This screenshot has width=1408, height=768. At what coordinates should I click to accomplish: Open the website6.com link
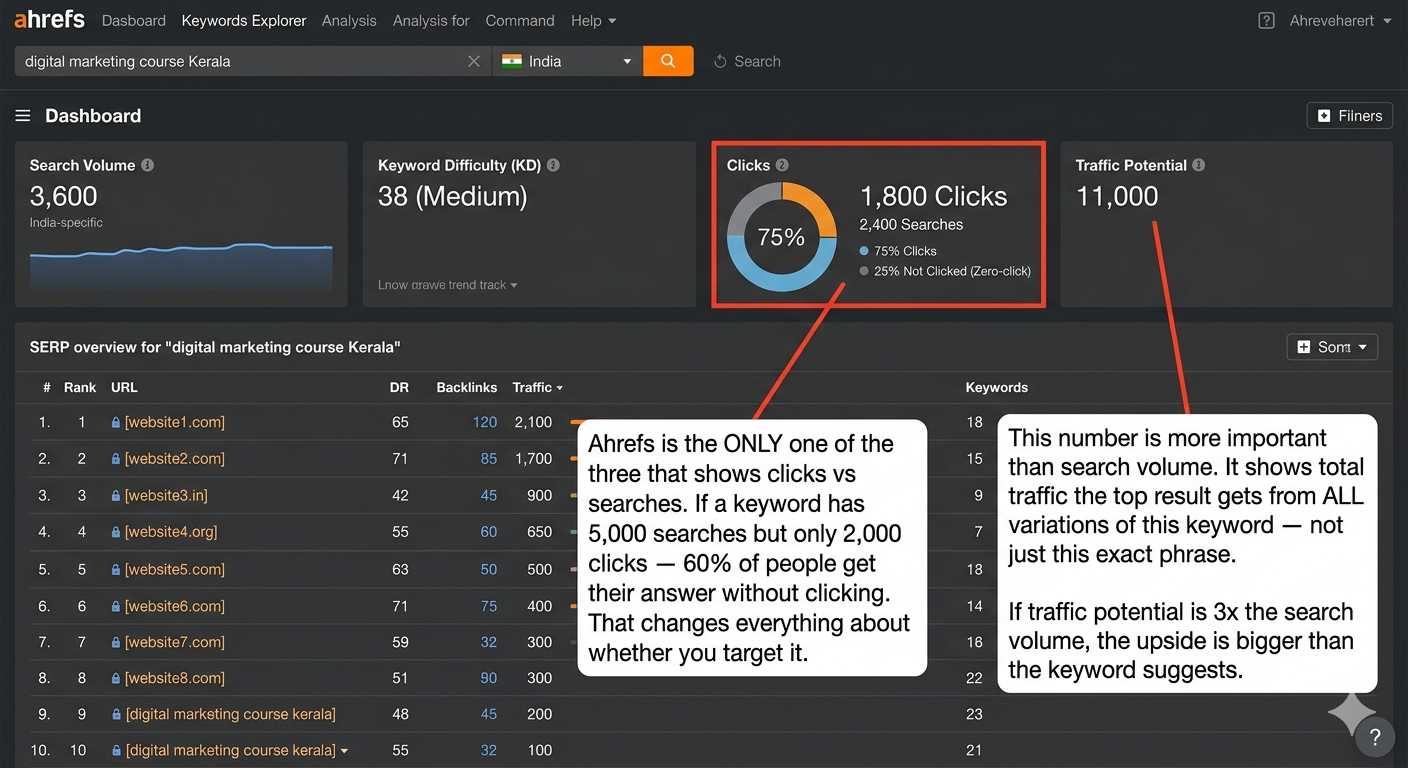pos(175,606)
